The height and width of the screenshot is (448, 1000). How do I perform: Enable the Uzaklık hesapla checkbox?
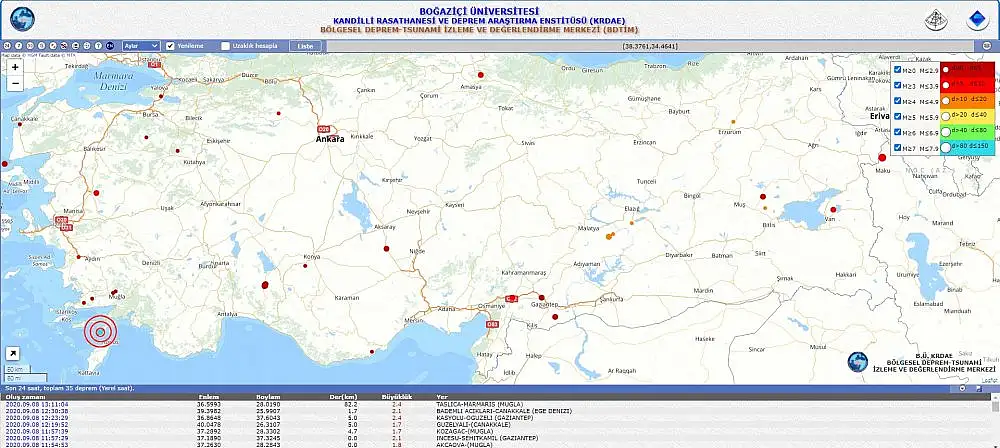225,46
